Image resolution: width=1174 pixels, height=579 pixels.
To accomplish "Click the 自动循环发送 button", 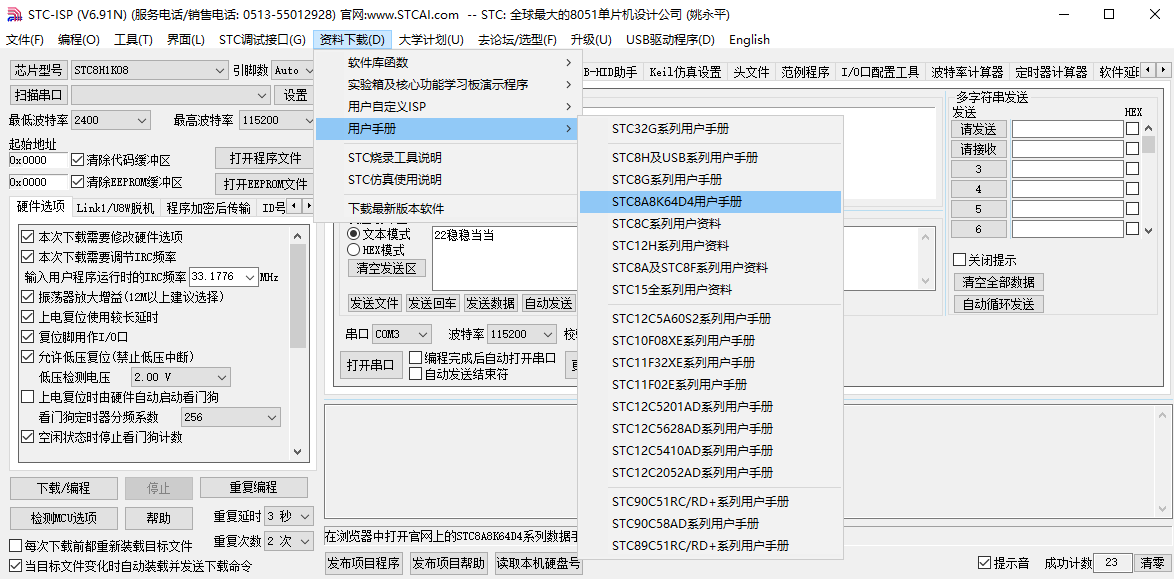I will pyautogui.click(x=998, y=304).
